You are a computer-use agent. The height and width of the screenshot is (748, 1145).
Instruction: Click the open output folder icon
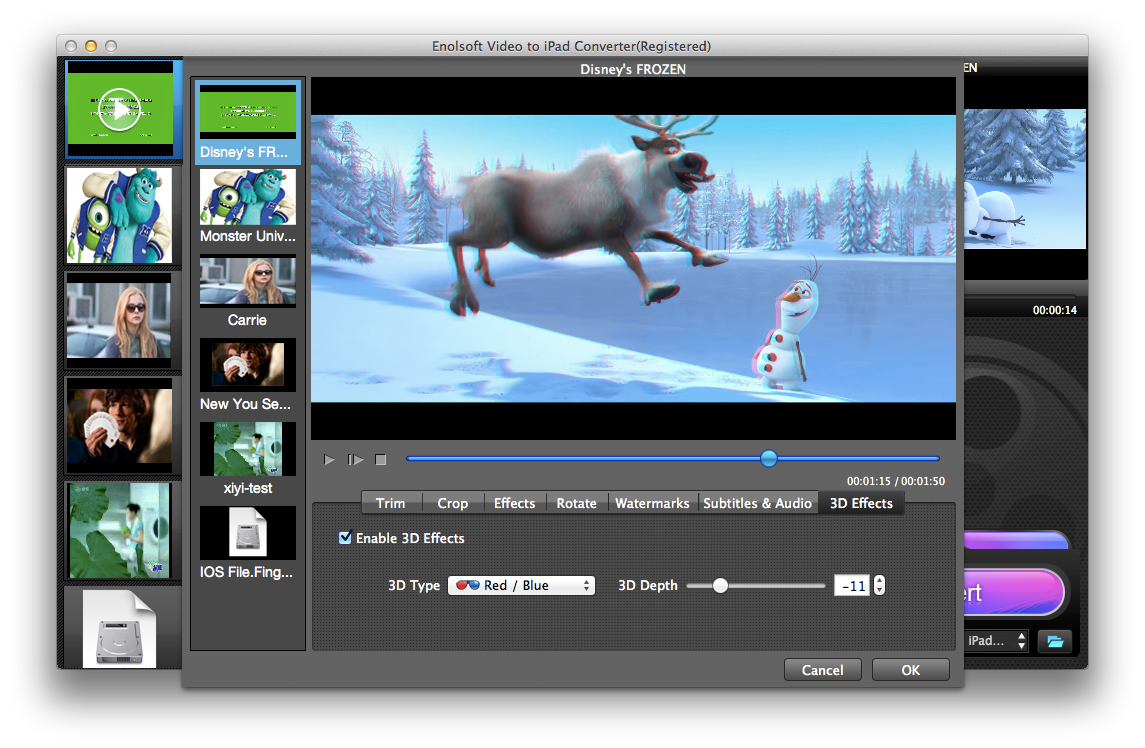(x=1054, y=641)
